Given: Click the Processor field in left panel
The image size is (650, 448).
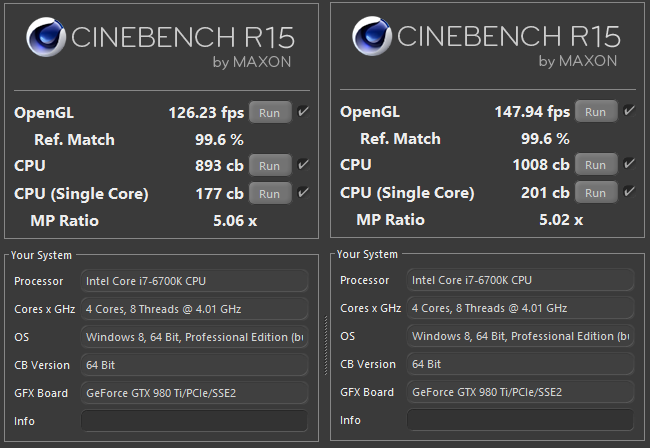Looking at the screenshot, I should [x=194, y=281].
